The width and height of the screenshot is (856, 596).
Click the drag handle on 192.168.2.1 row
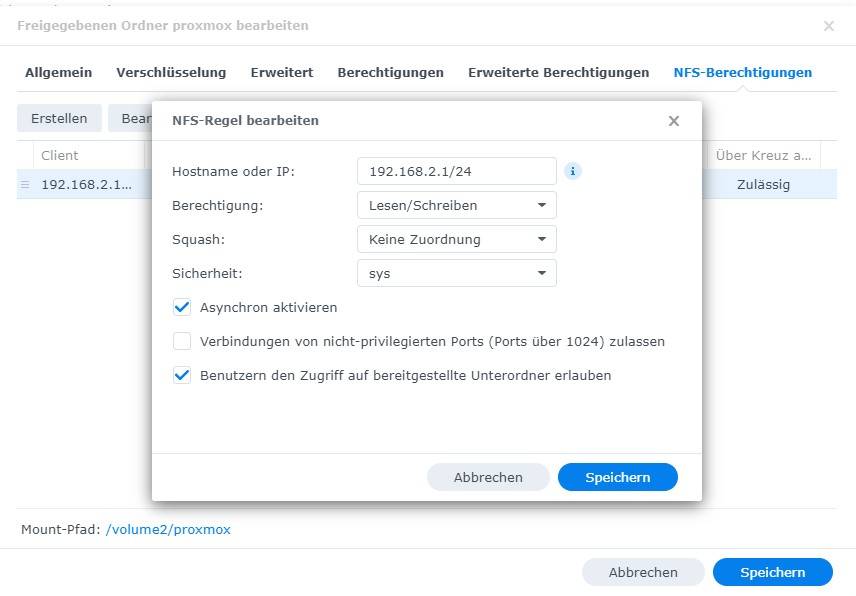(x=26, y=185)
